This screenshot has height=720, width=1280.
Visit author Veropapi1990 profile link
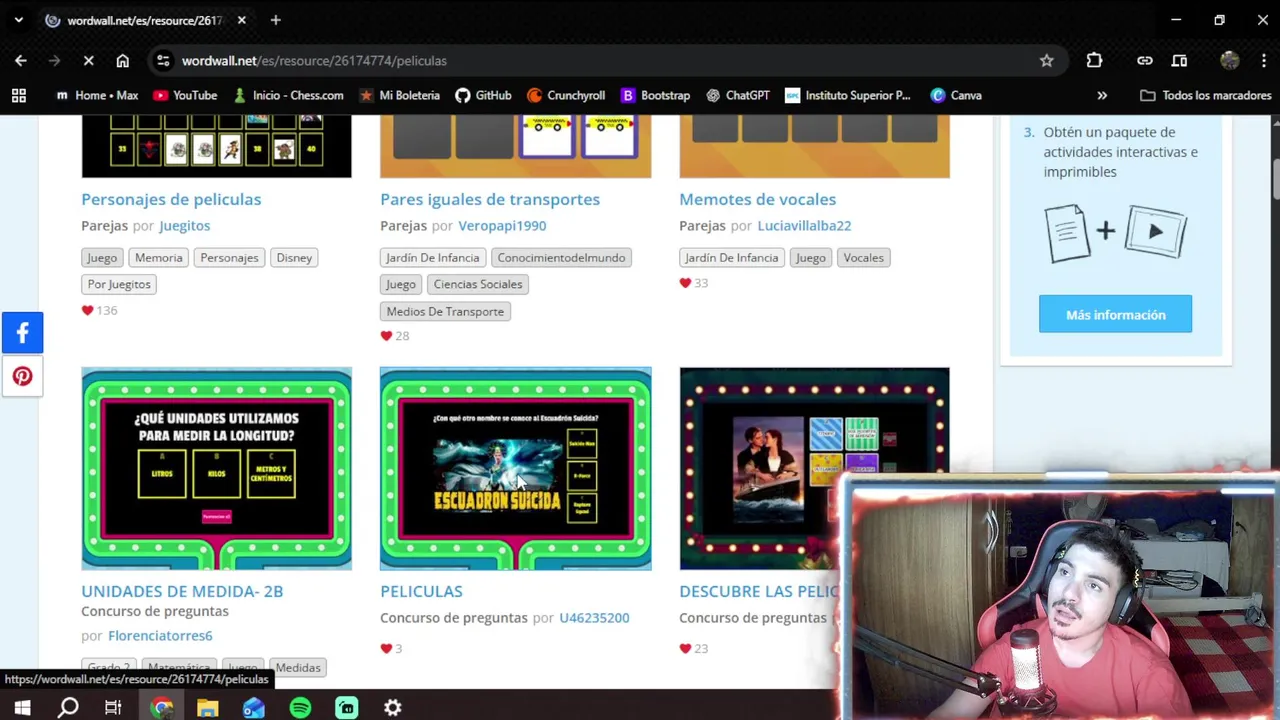point(502,226)
